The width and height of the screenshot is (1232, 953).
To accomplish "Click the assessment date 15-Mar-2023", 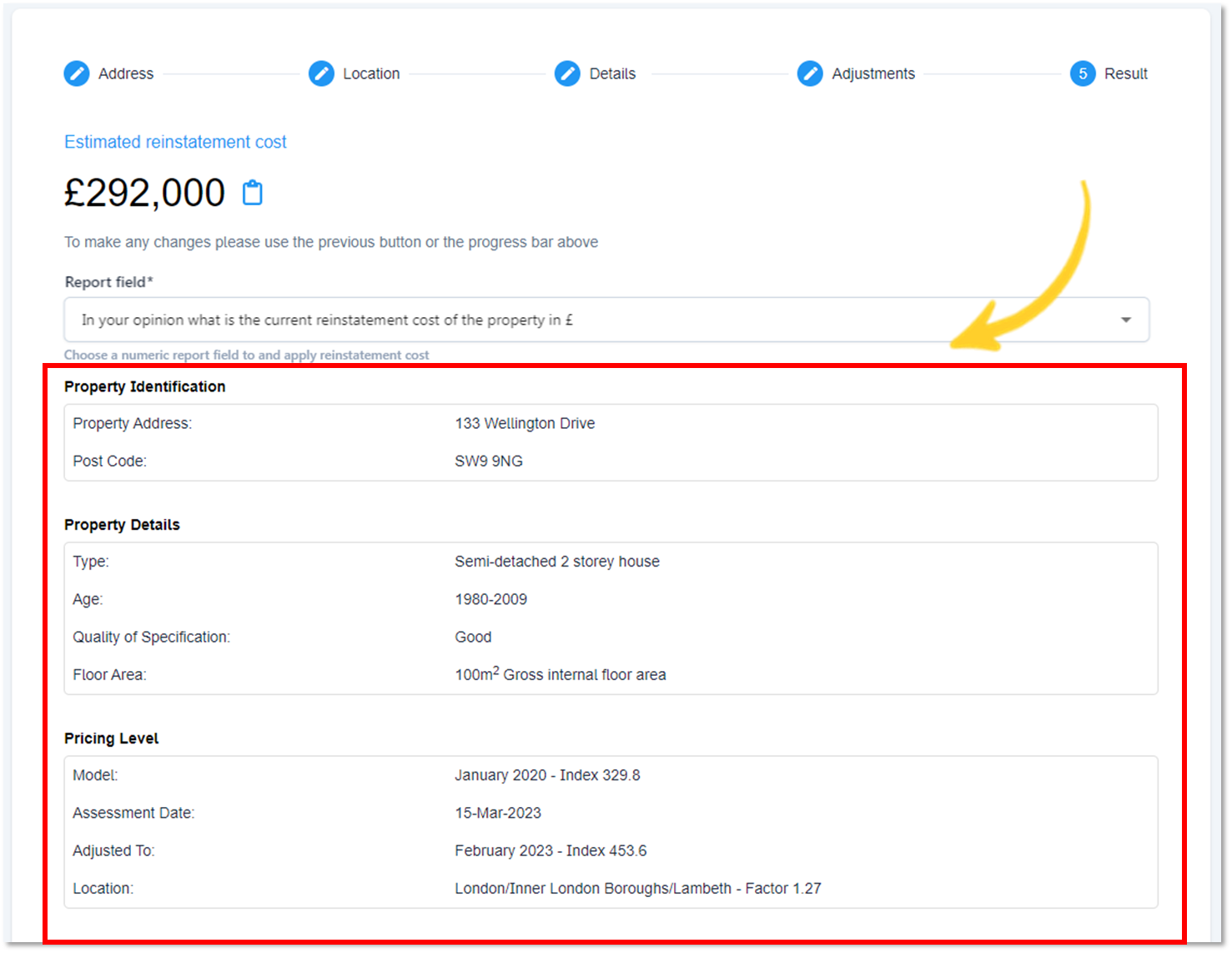I will click(x=498, y=813).
